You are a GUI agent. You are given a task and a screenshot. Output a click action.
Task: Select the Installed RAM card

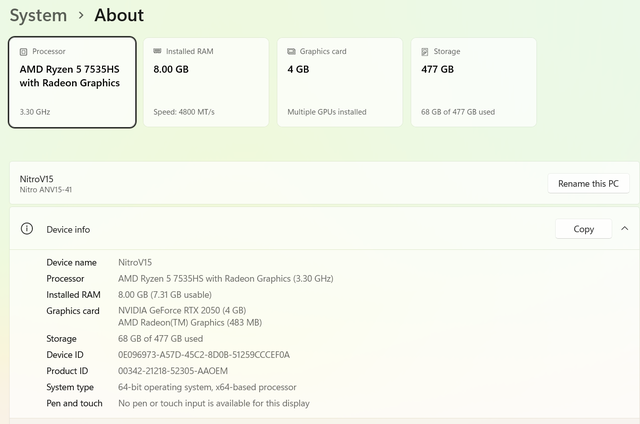click(206, 82)
